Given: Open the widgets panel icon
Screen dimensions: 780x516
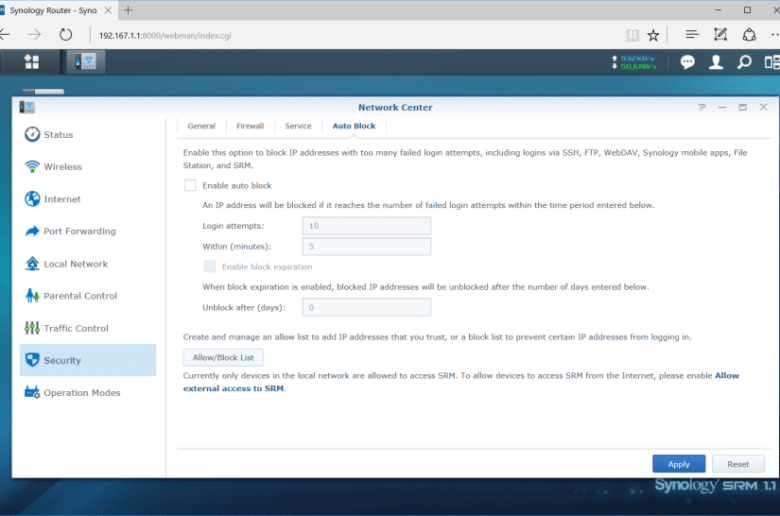Looking at the screenshot, I should 772,62.
